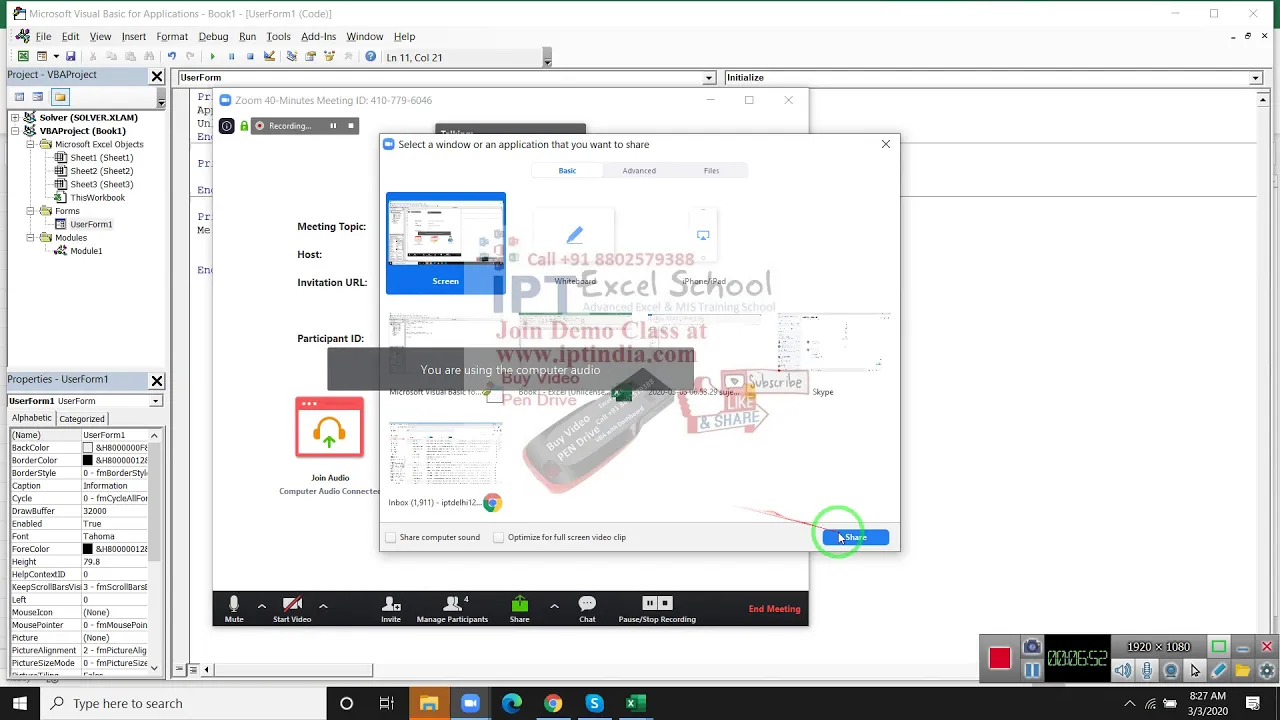The height and width of the screenshot is (720, 1280).
Task: Click Pause/Stop Recording in Zoom toolbar
Action: 657,609
